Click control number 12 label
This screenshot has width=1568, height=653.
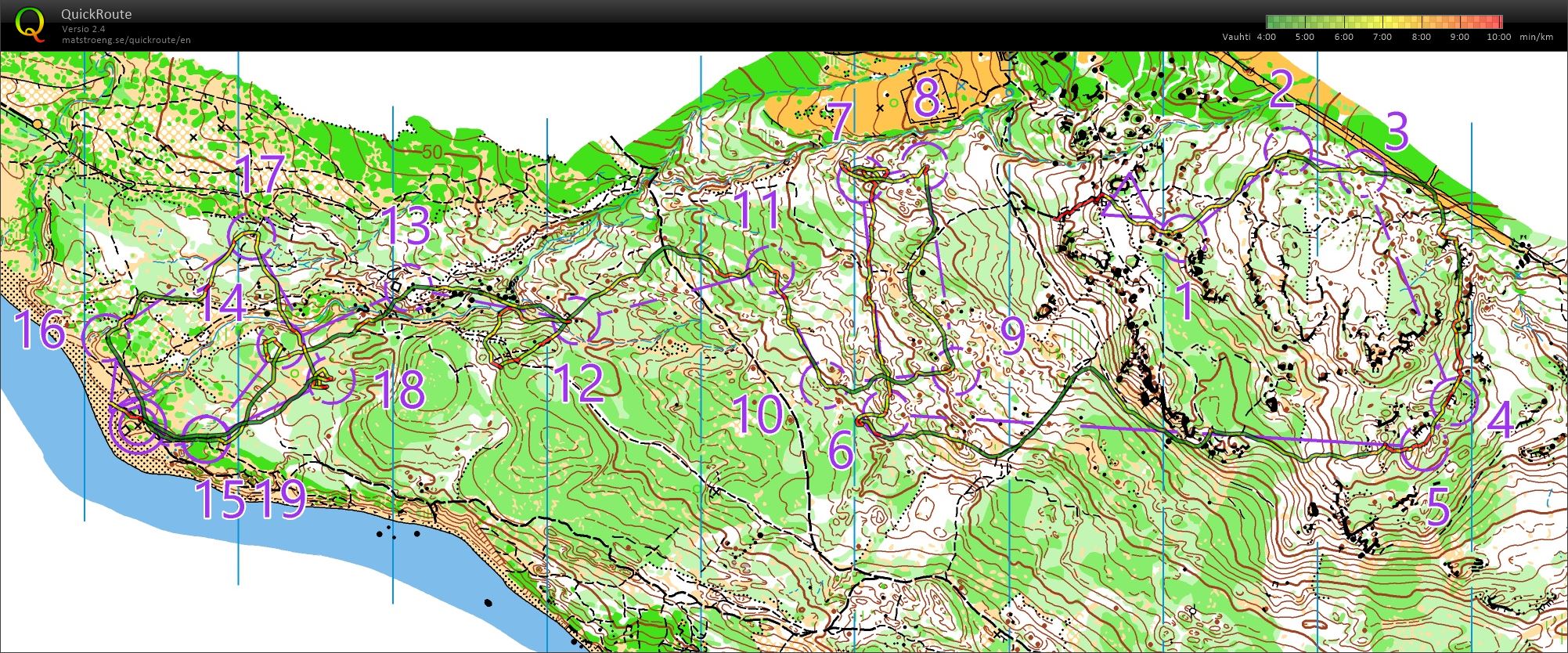pos(578,383)
